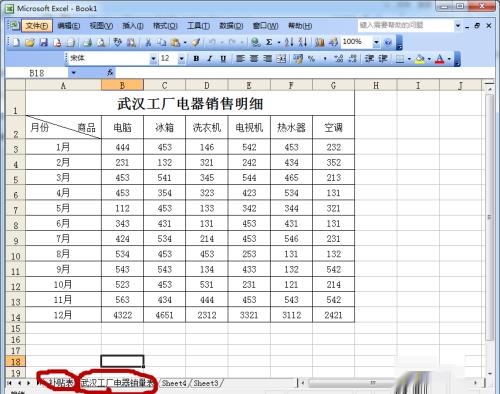
Task: Click the Format Painter brush icon
Action: pos(196,42)
